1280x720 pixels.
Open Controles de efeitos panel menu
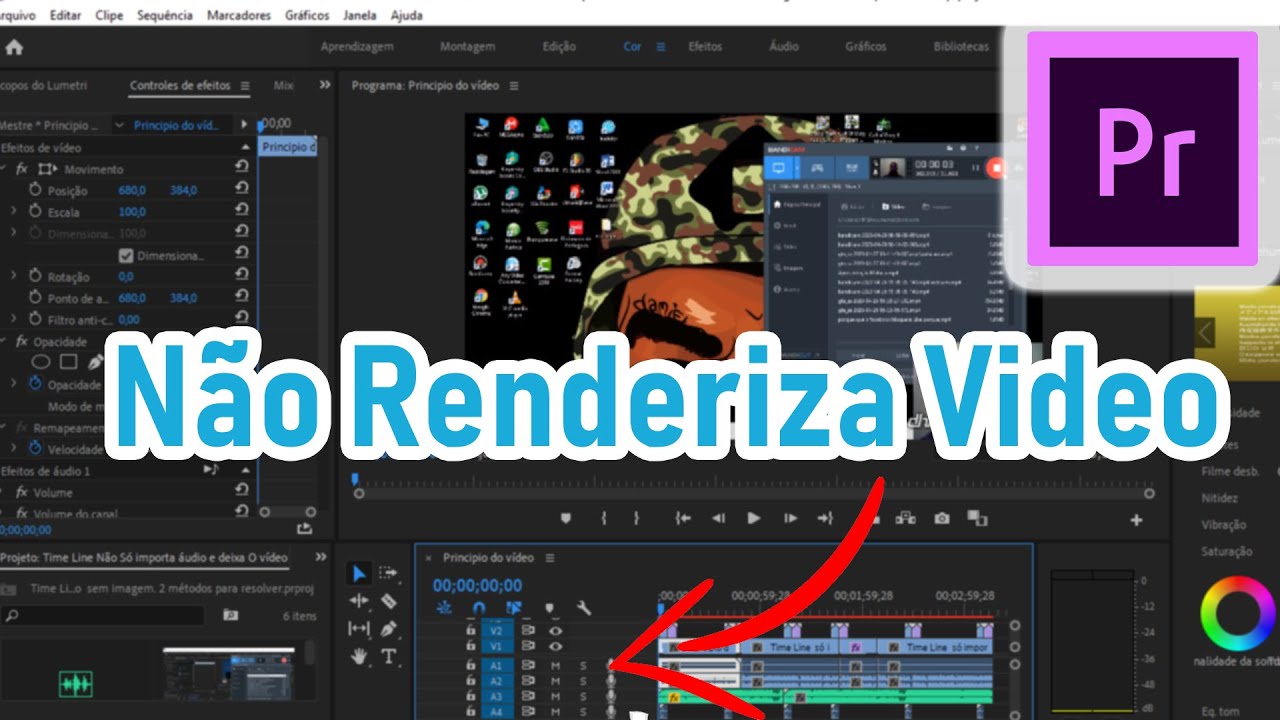tap(244, 86)
